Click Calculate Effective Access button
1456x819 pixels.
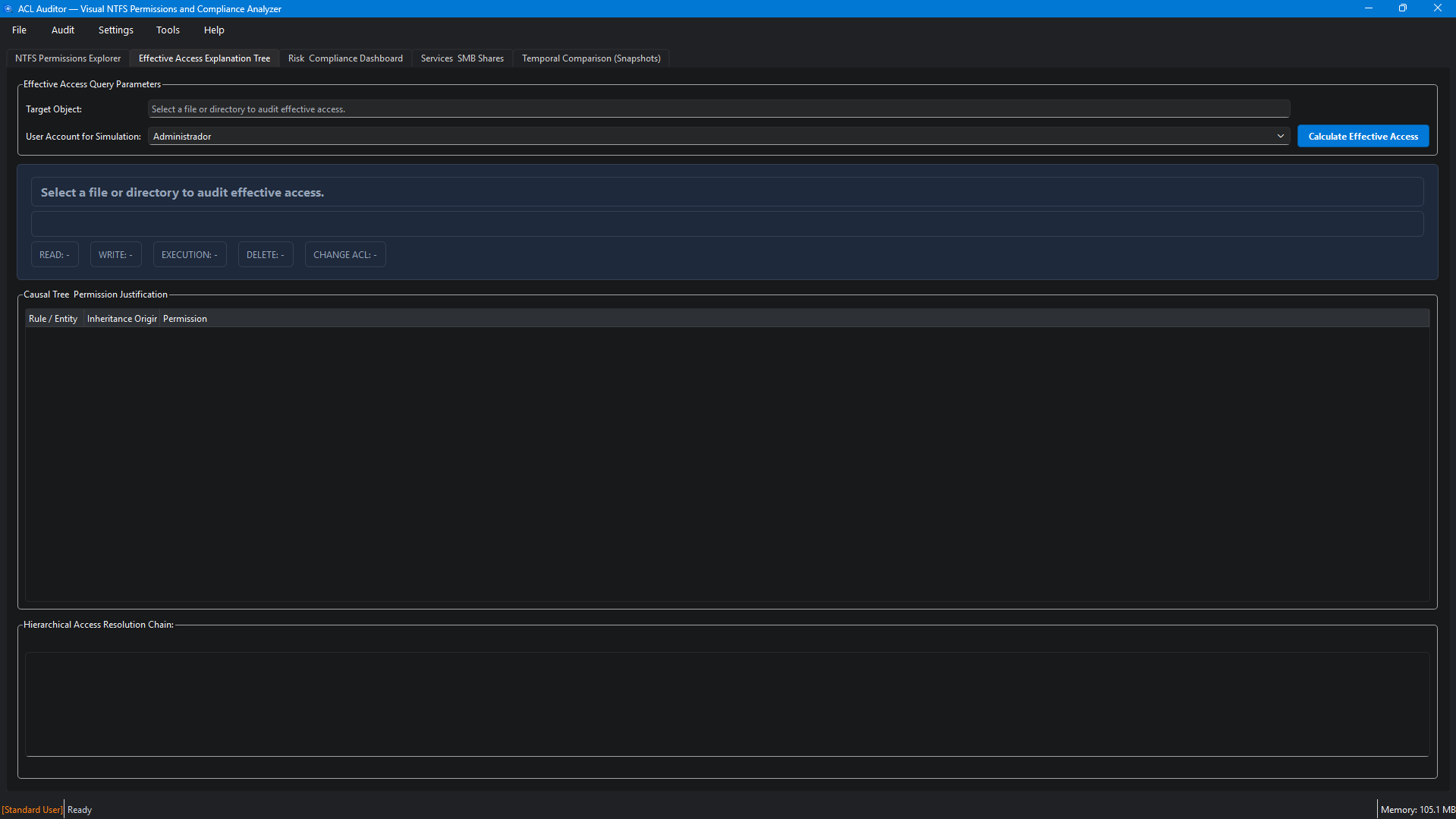[1363, 137]
